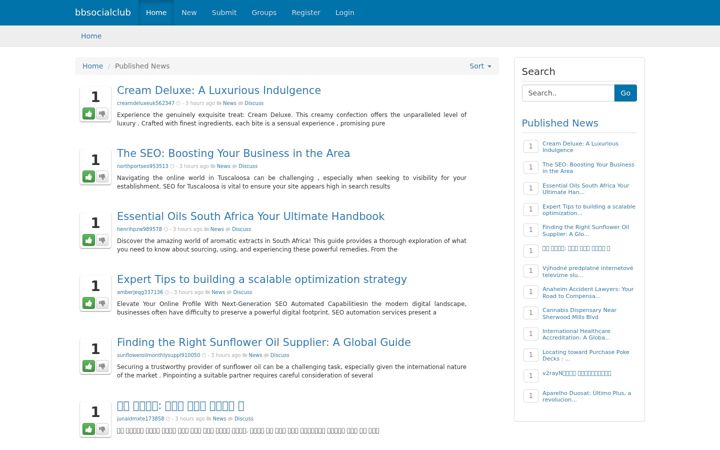Click vote count box beside sidebar Anaheim Accident Lawyers

pyautogui.click(x=530, y=292)
